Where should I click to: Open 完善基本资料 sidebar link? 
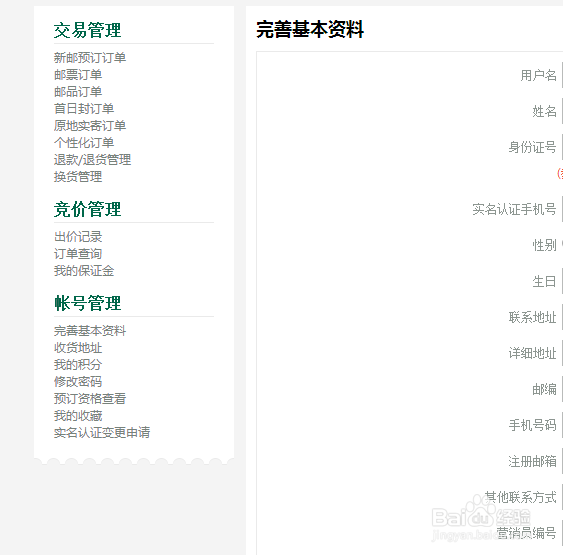pos(90,331)
